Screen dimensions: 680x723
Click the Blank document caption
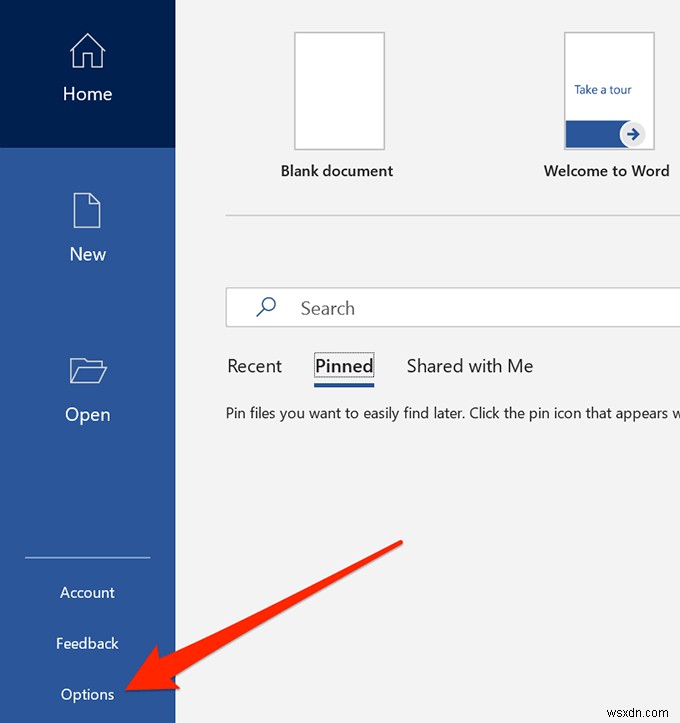(337, 171)
